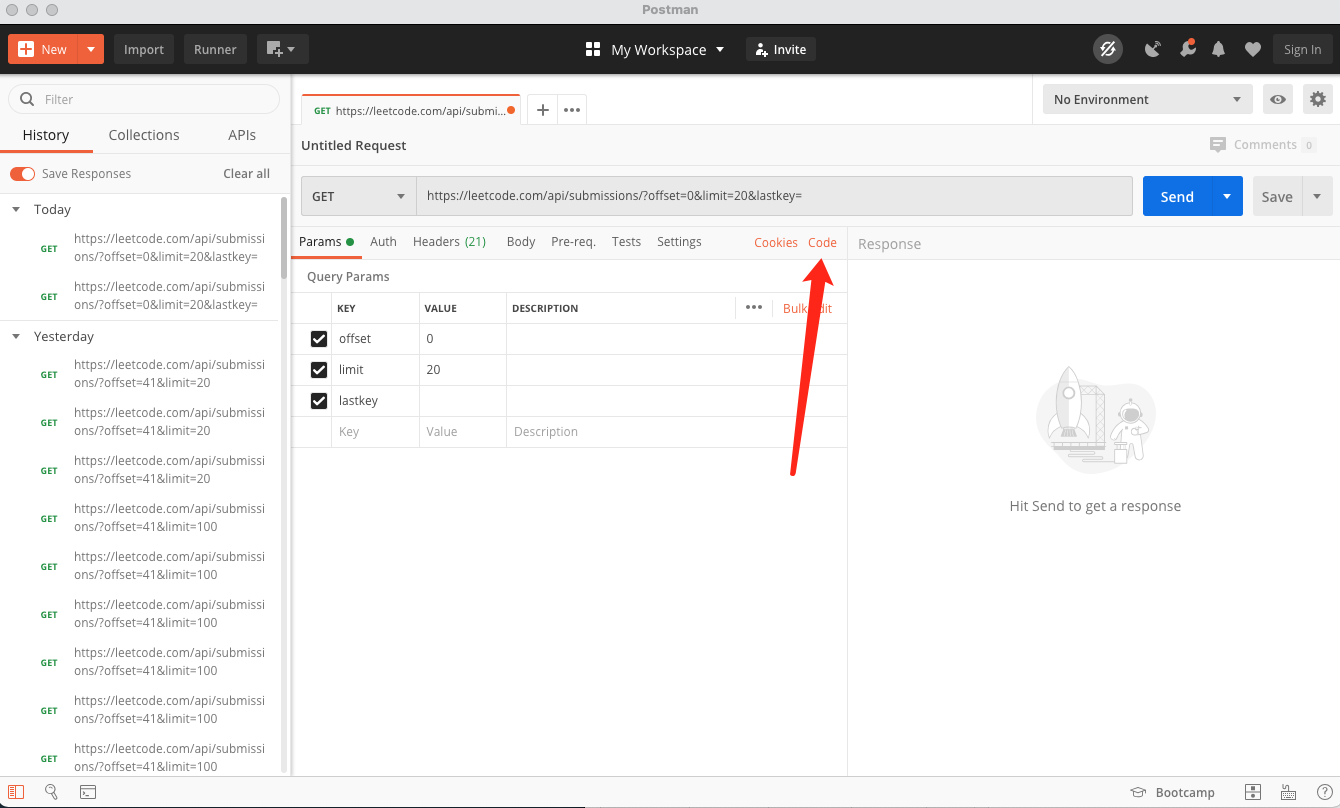The width and height of the screenshot is (1340, 808).
Task: Open Find and Replace magnifier in status bar
Action: tap(51, 792)
